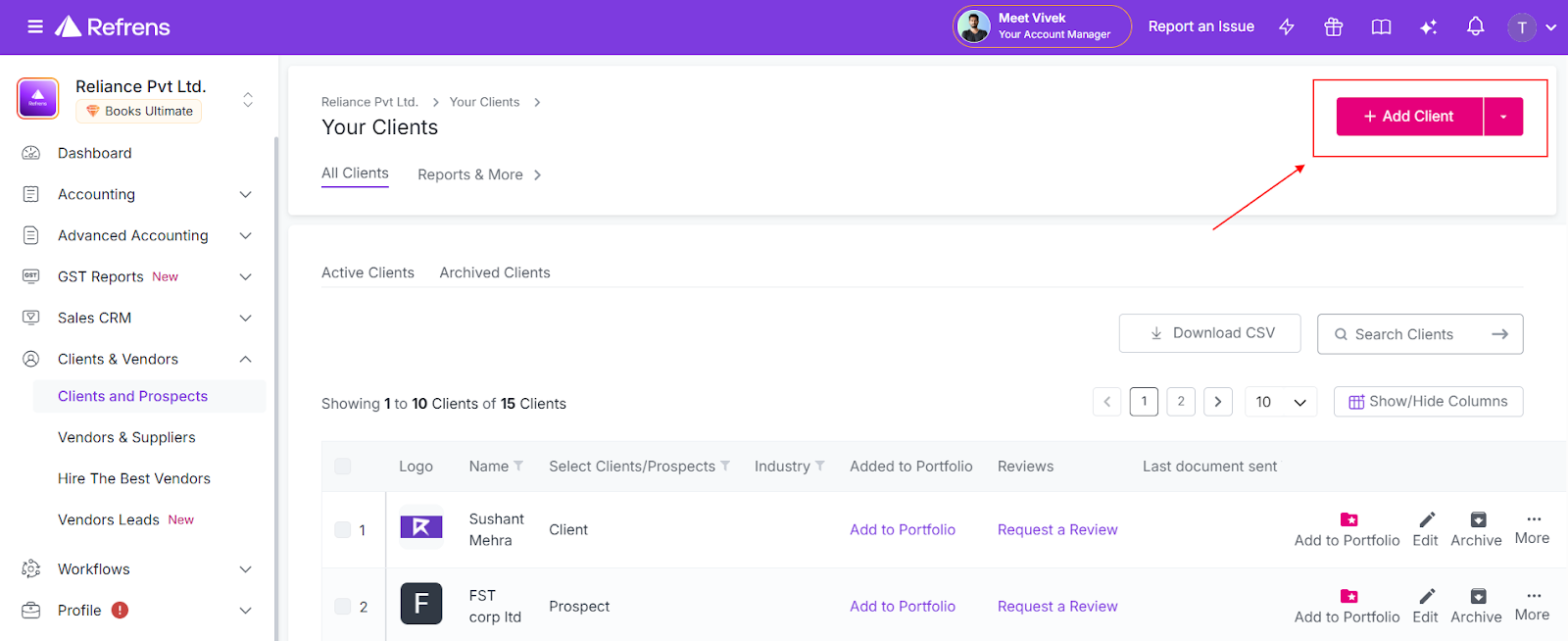Select the Archived Clients tab
The width and height of the screenshot is (1568, 641).
[x=495, y=272]
